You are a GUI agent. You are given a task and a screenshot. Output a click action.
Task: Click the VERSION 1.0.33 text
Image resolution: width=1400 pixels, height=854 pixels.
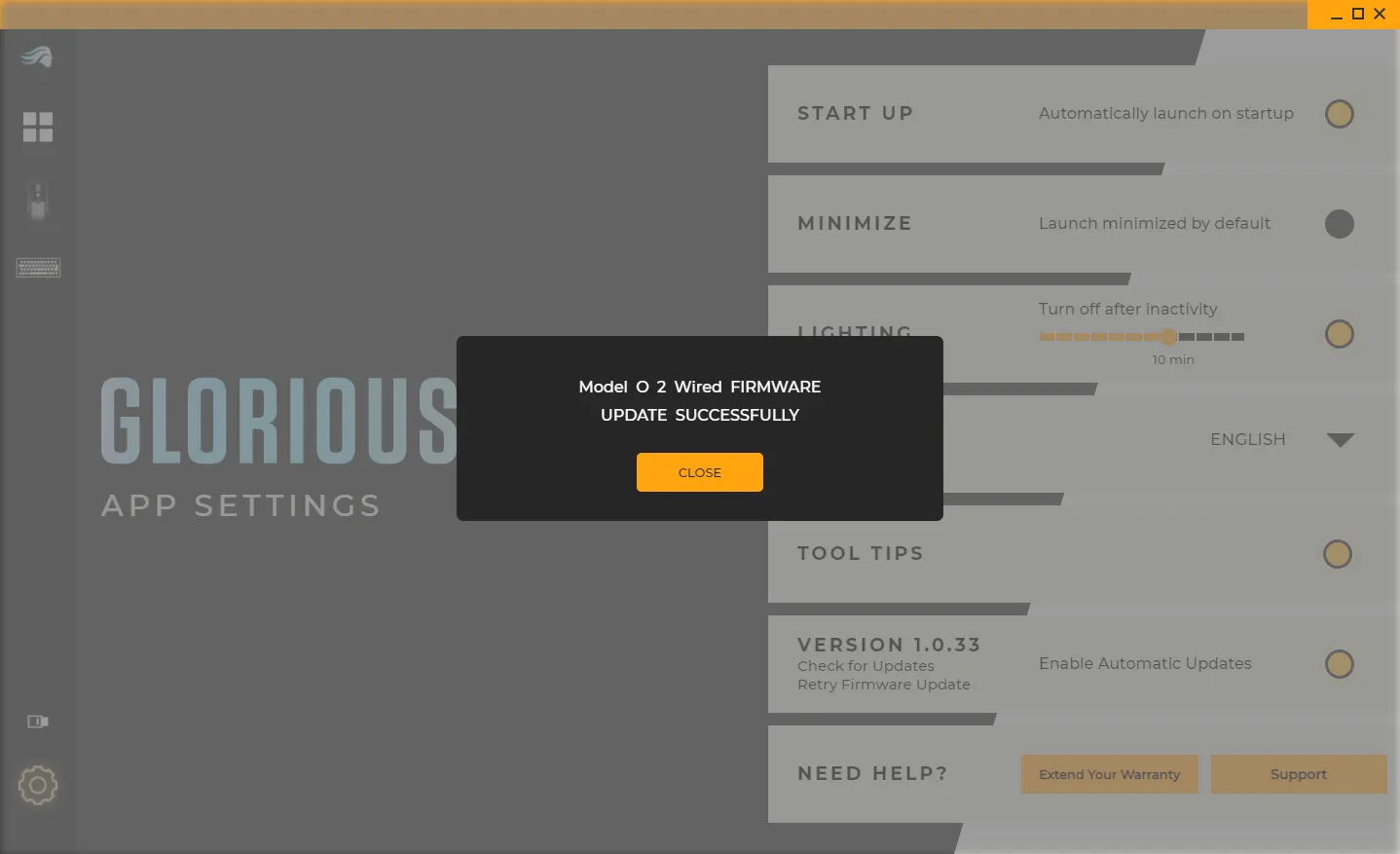click(x=889, y=645)
